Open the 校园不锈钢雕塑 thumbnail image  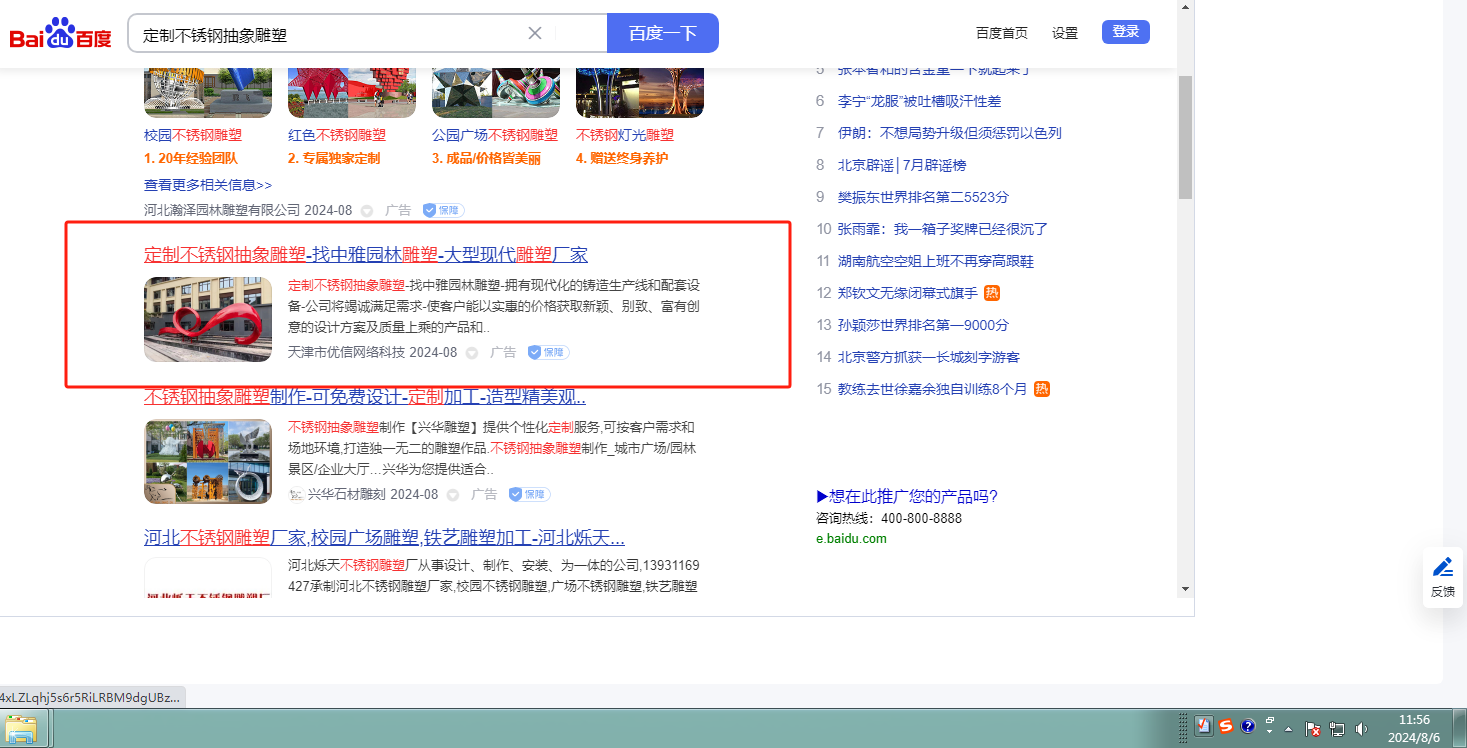pos(208,93)
